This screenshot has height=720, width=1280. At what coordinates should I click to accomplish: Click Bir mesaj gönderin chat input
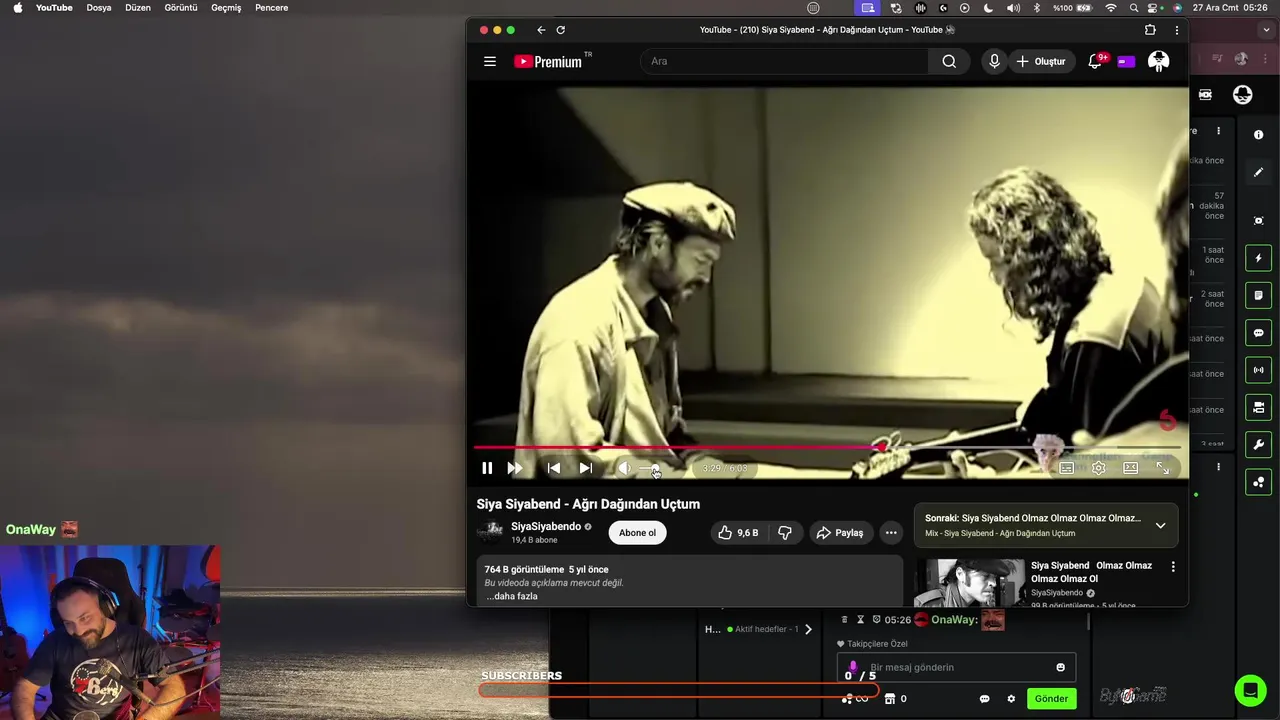point(957,667)
